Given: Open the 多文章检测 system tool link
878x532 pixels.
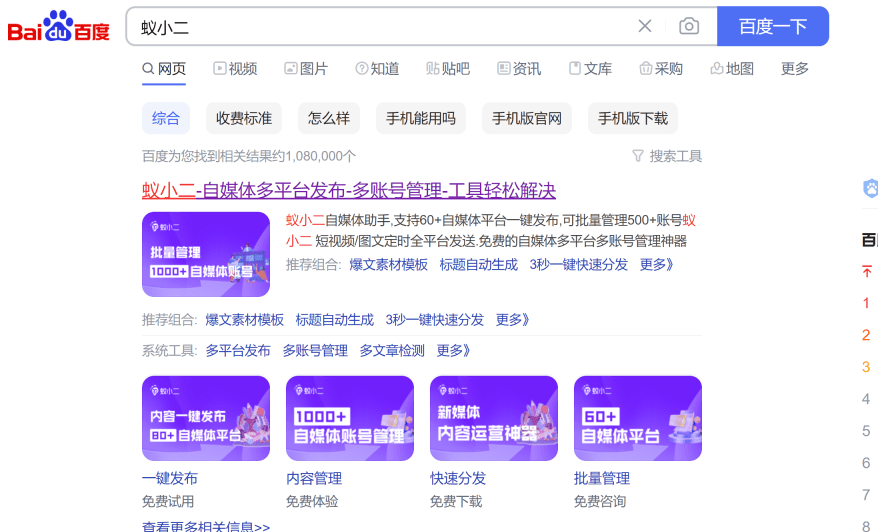Looking at the screenshot, I should click(392, 351).
